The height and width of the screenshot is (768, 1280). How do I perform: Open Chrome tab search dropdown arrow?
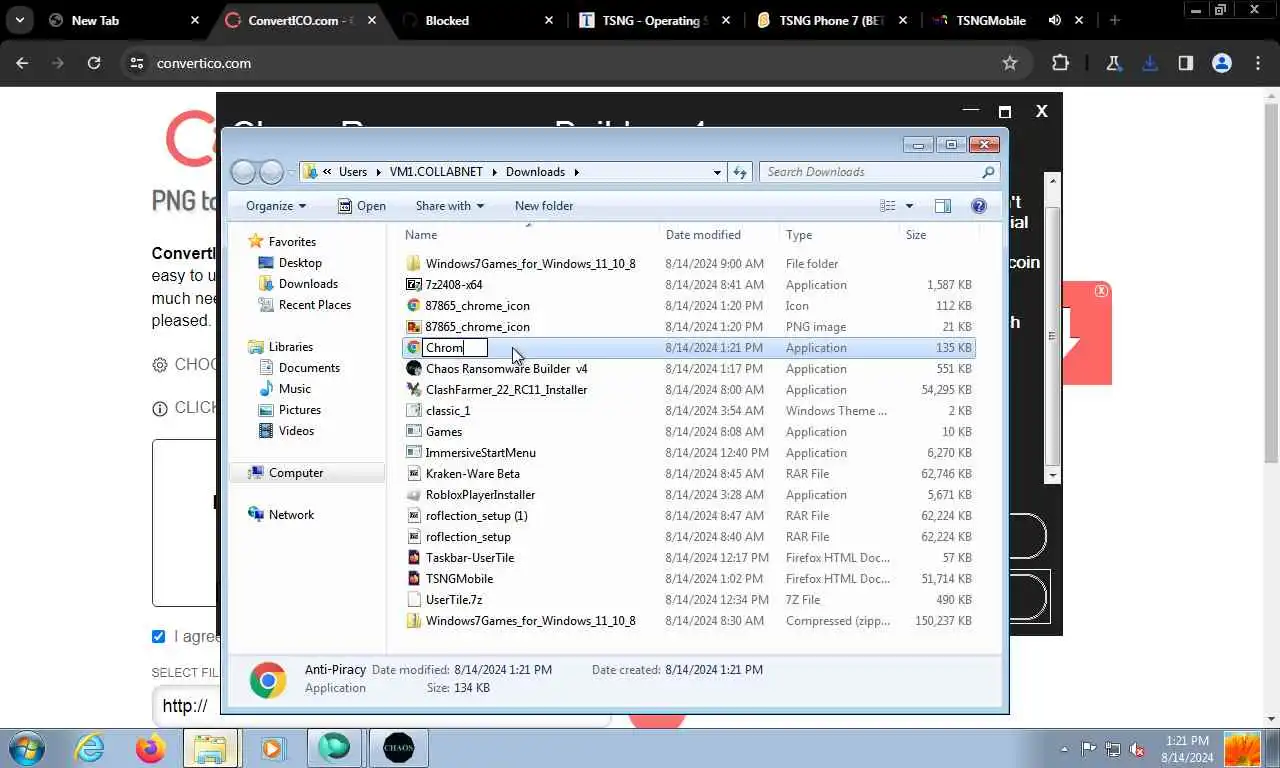19,20
